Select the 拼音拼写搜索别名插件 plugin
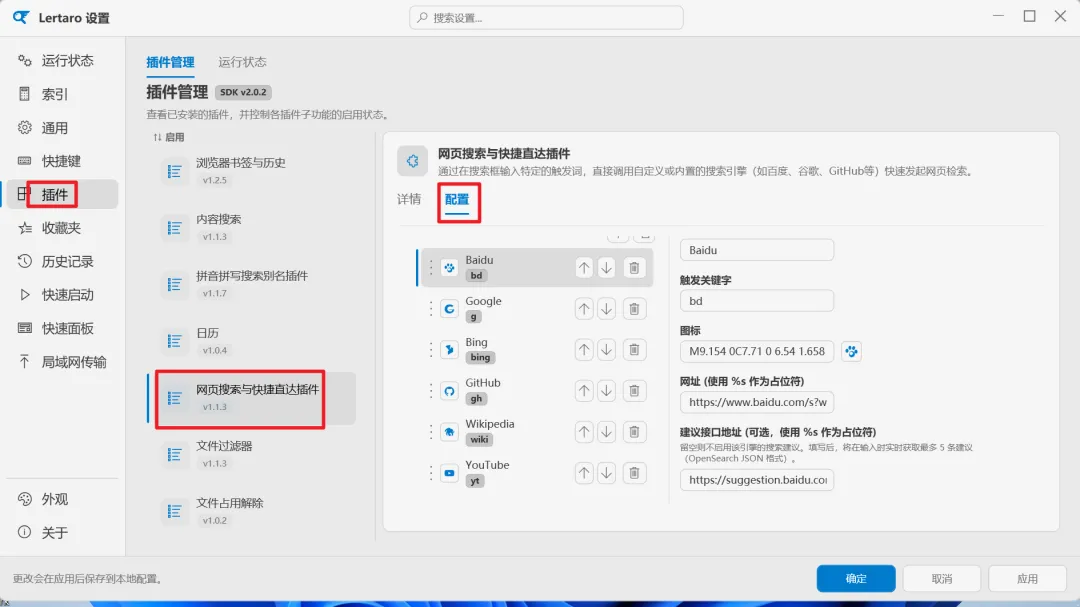Viewport: 1080px width, 607px height. click(x=252, y=285)
